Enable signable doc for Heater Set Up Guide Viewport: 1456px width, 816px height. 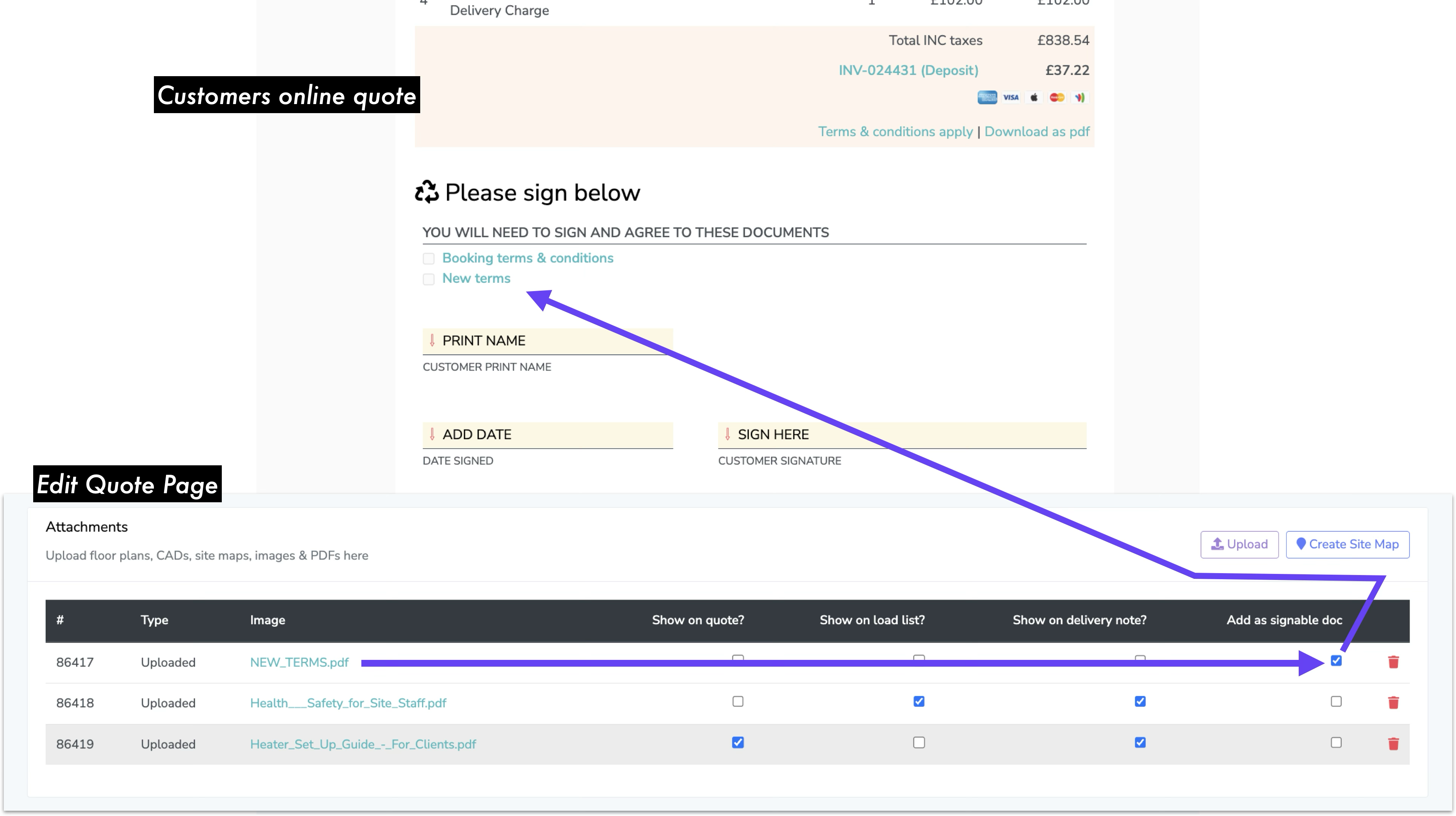(x=1336, y=742)
